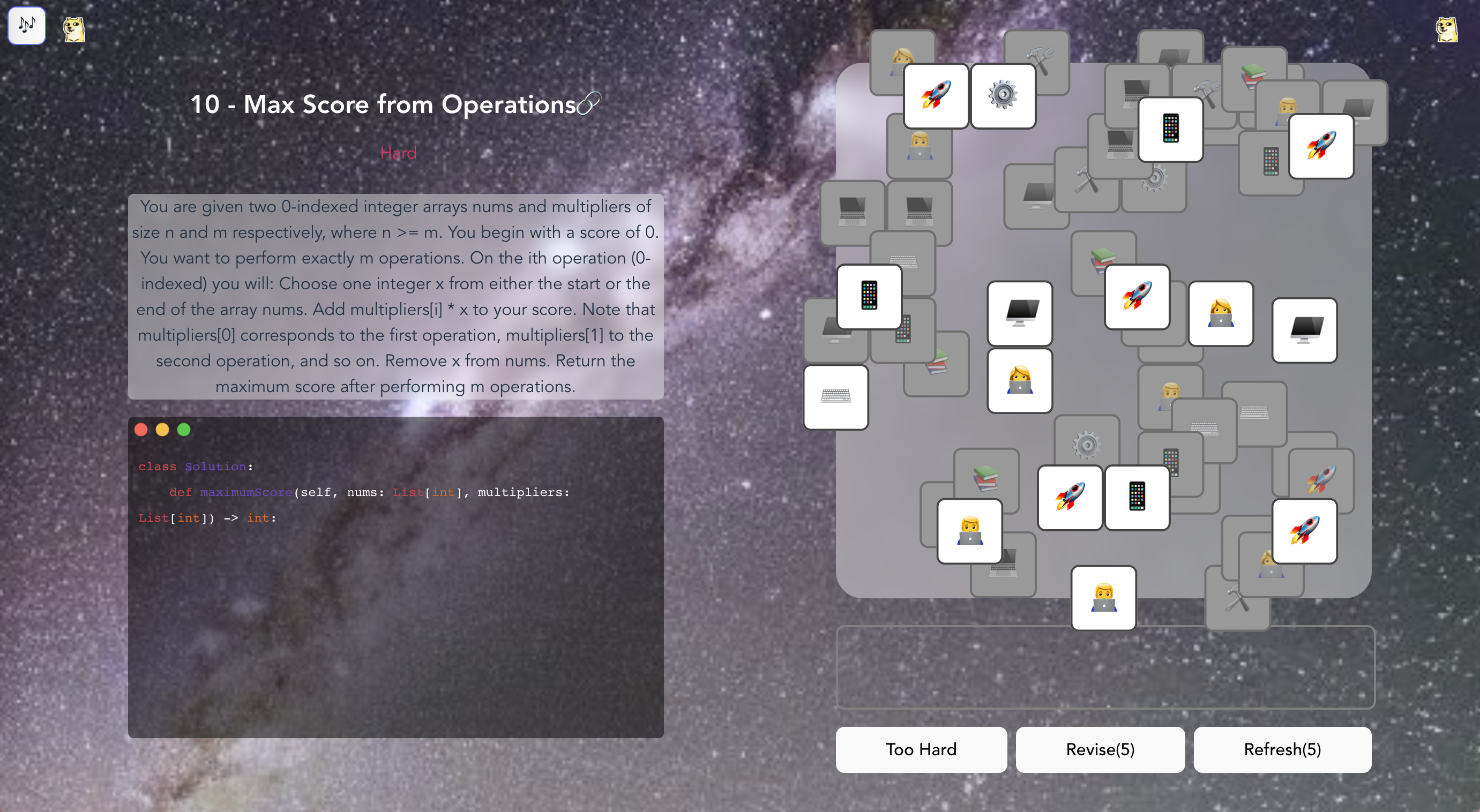Click the yellow dot in code window
Screen dimensions: 1480x812
pyautogui.click(x=162, y=430)
